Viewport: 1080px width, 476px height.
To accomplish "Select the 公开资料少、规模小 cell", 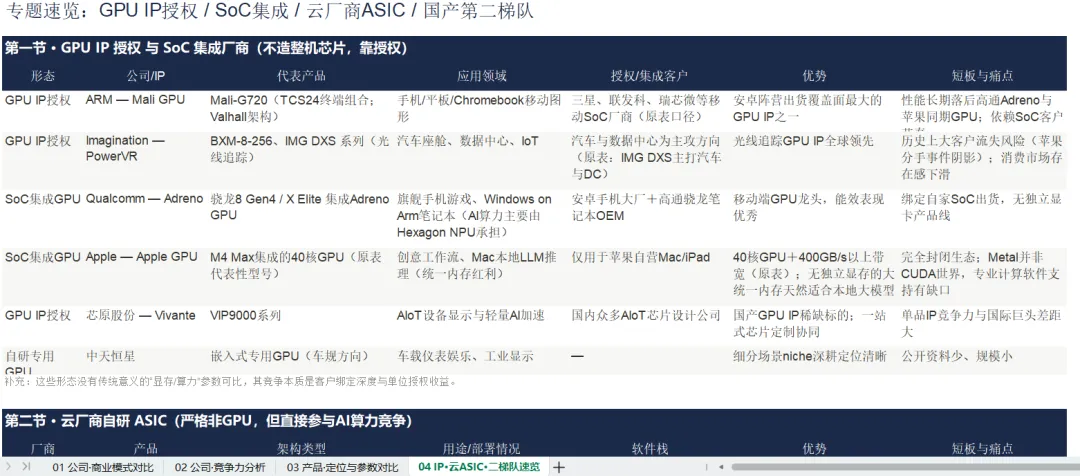I will 983,361.
